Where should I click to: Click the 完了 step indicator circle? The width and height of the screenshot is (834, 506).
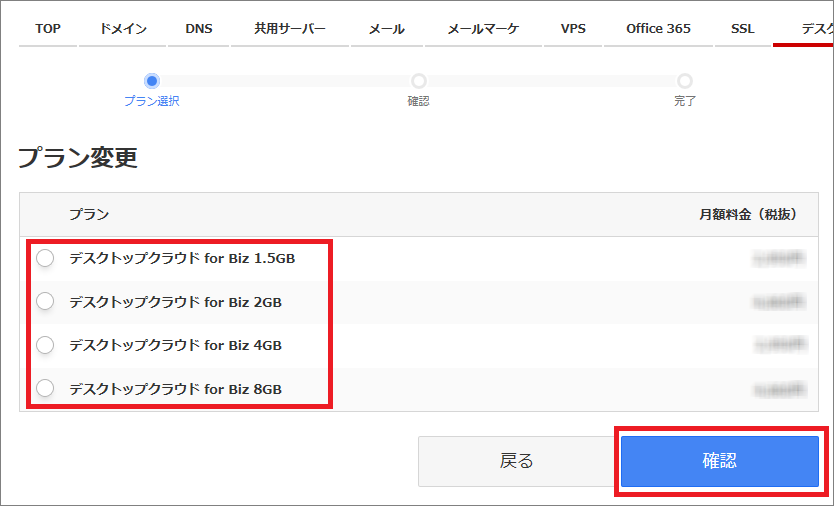pos(685,81)
